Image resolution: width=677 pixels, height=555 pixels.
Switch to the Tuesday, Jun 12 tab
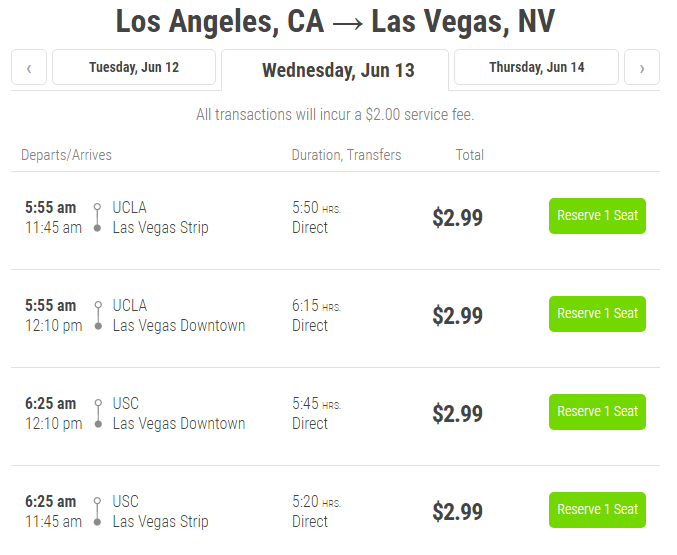tap(134, 68)
